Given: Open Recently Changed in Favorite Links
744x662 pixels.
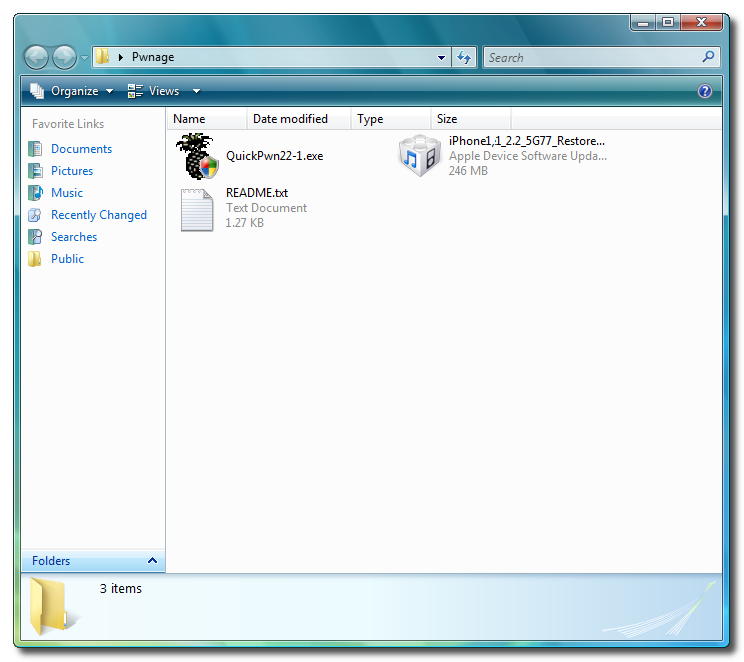Looking at the screenshot, I should point(98,215).
